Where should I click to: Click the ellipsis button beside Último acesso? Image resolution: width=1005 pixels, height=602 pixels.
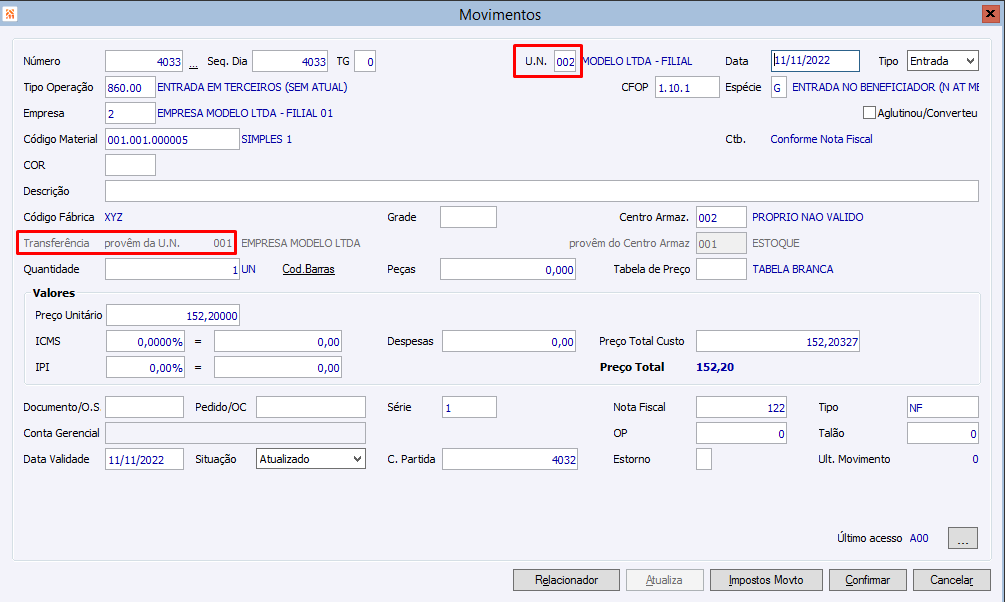[963, 539]
